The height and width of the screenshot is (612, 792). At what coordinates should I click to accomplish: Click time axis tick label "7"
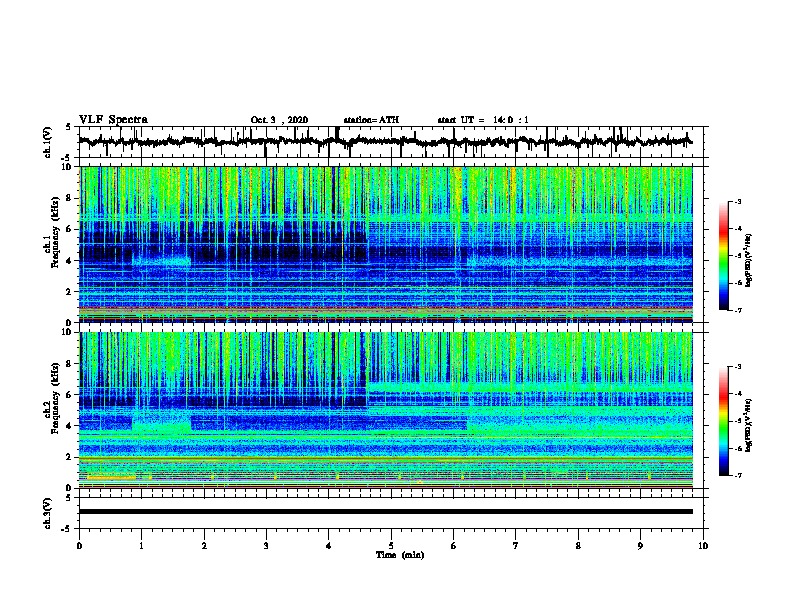click(516, 546)
